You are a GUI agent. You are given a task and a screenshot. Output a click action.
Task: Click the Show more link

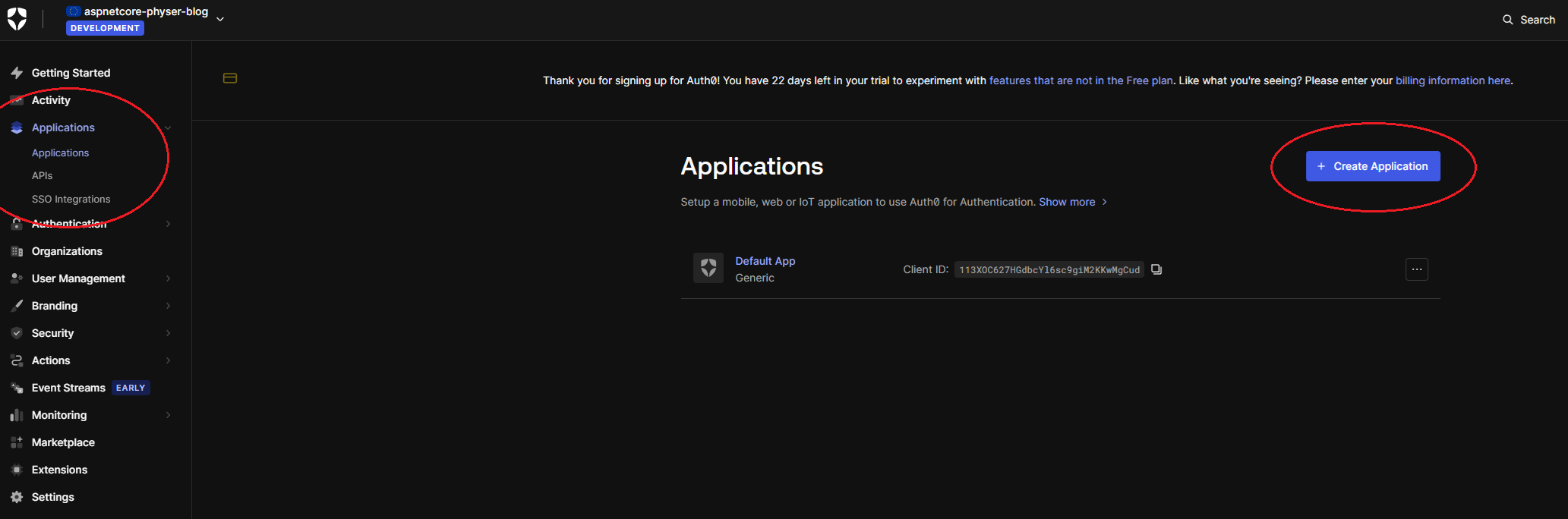(1073, 202)
